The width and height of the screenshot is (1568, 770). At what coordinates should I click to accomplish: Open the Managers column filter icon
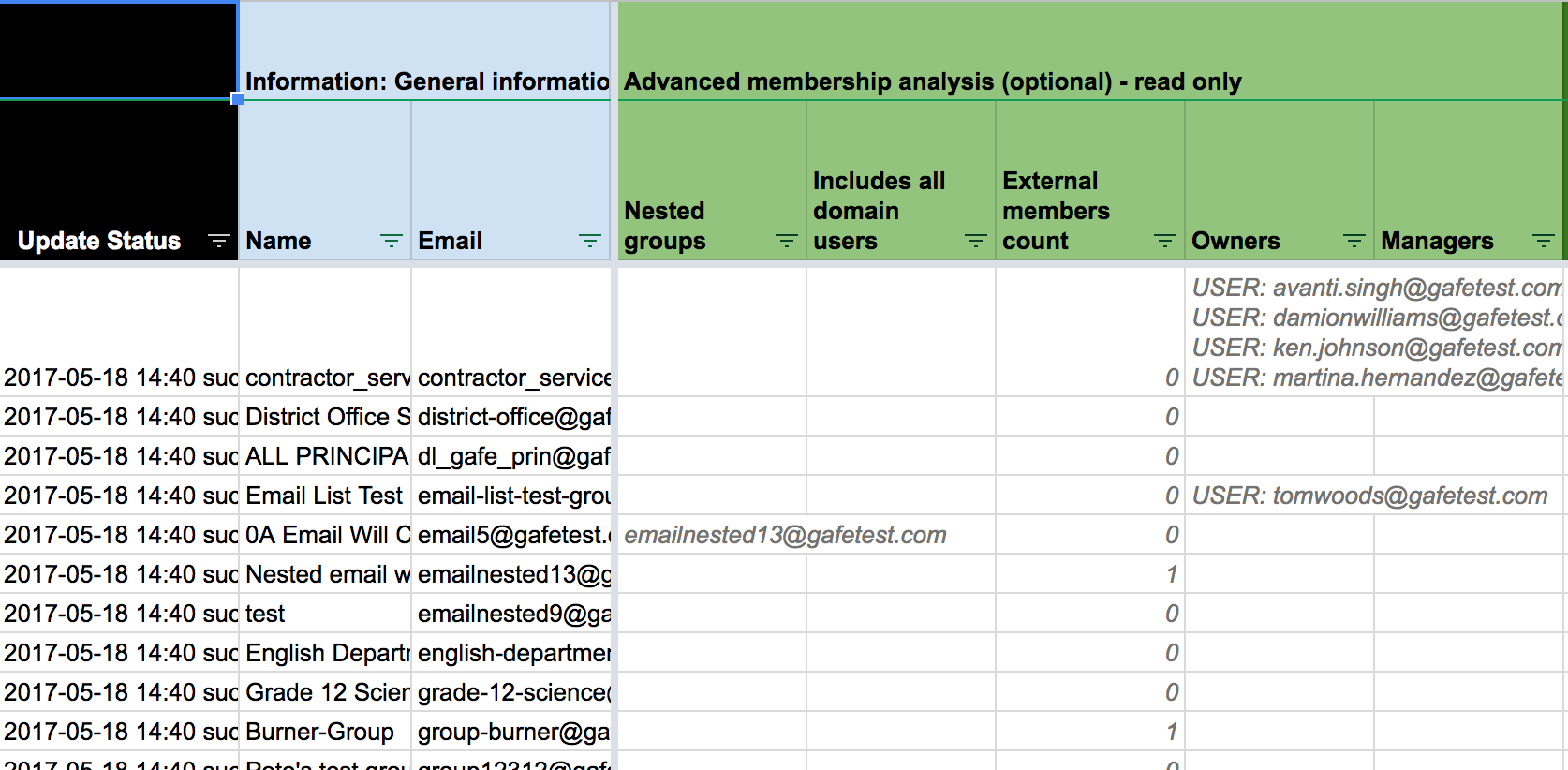(x=1543, y=242)
